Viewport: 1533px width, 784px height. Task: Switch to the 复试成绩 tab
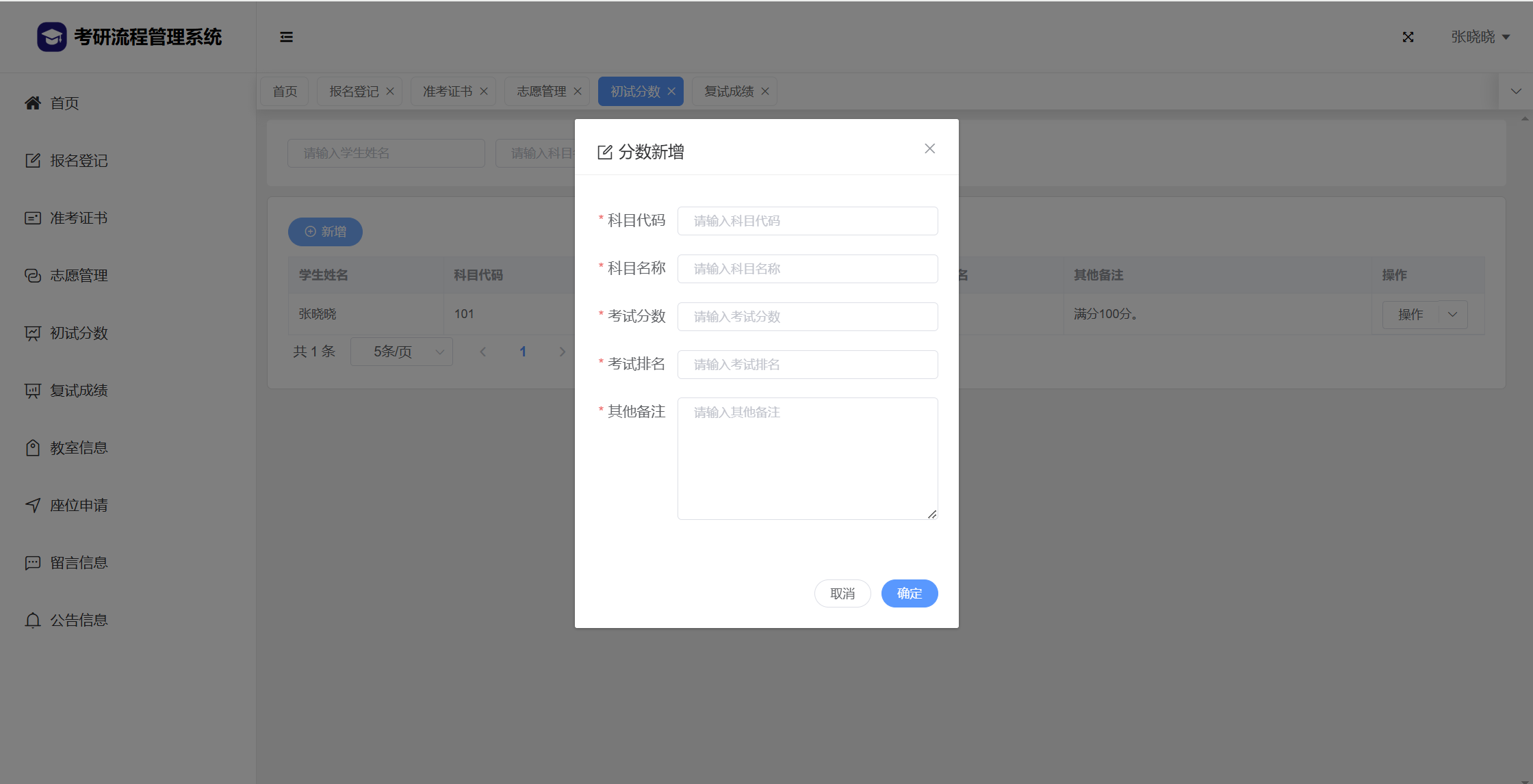click(729, 92)
